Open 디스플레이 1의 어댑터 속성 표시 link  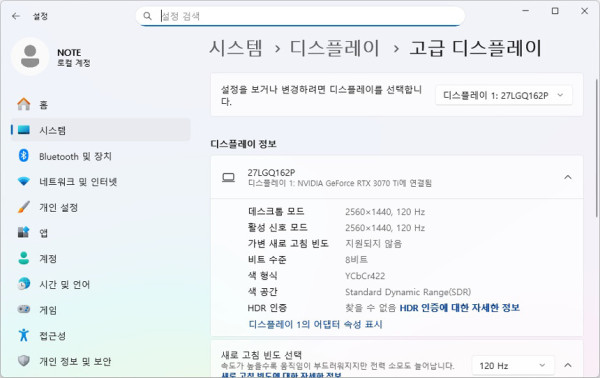(315, 324)
